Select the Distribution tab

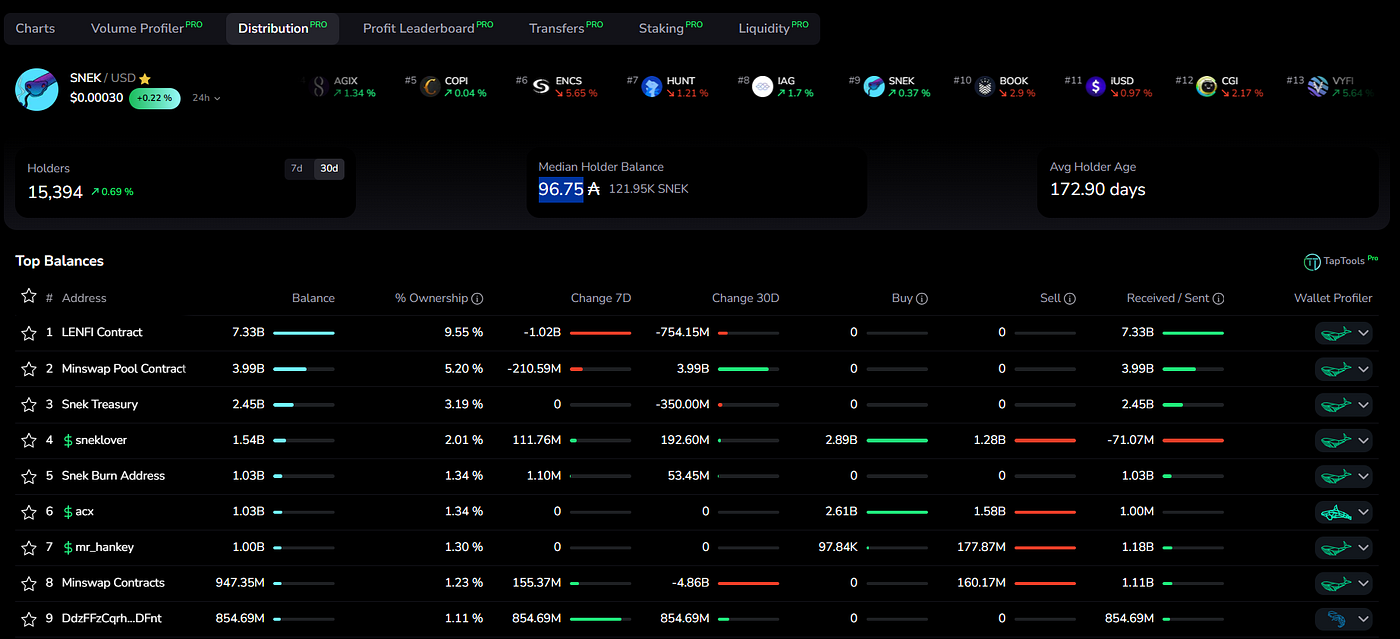(x=282, y=28)
